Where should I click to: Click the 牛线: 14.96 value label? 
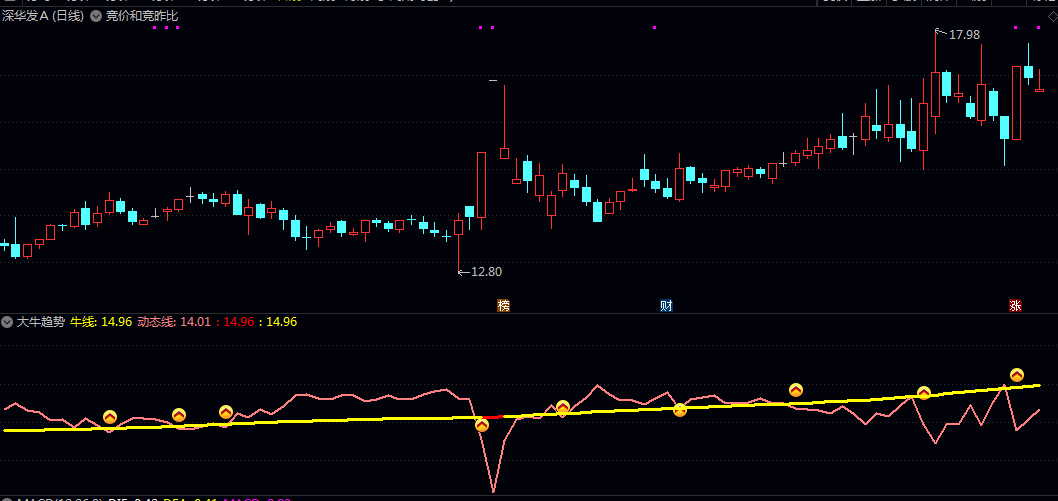(101, 322)
